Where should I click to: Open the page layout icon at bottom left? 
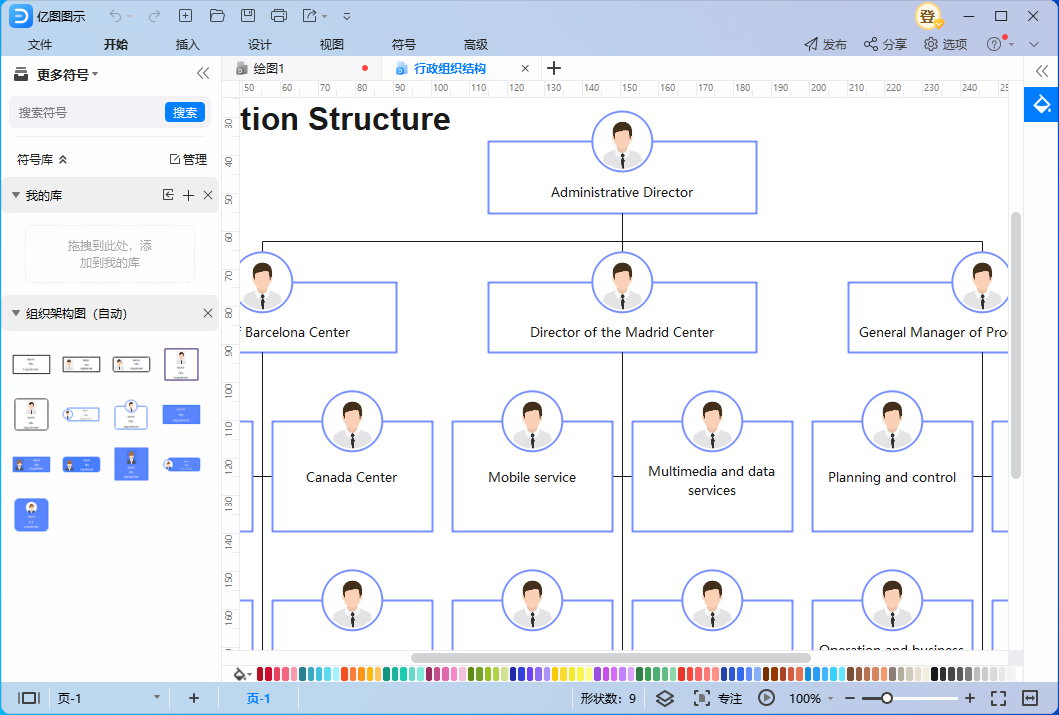tap(29, 698)
